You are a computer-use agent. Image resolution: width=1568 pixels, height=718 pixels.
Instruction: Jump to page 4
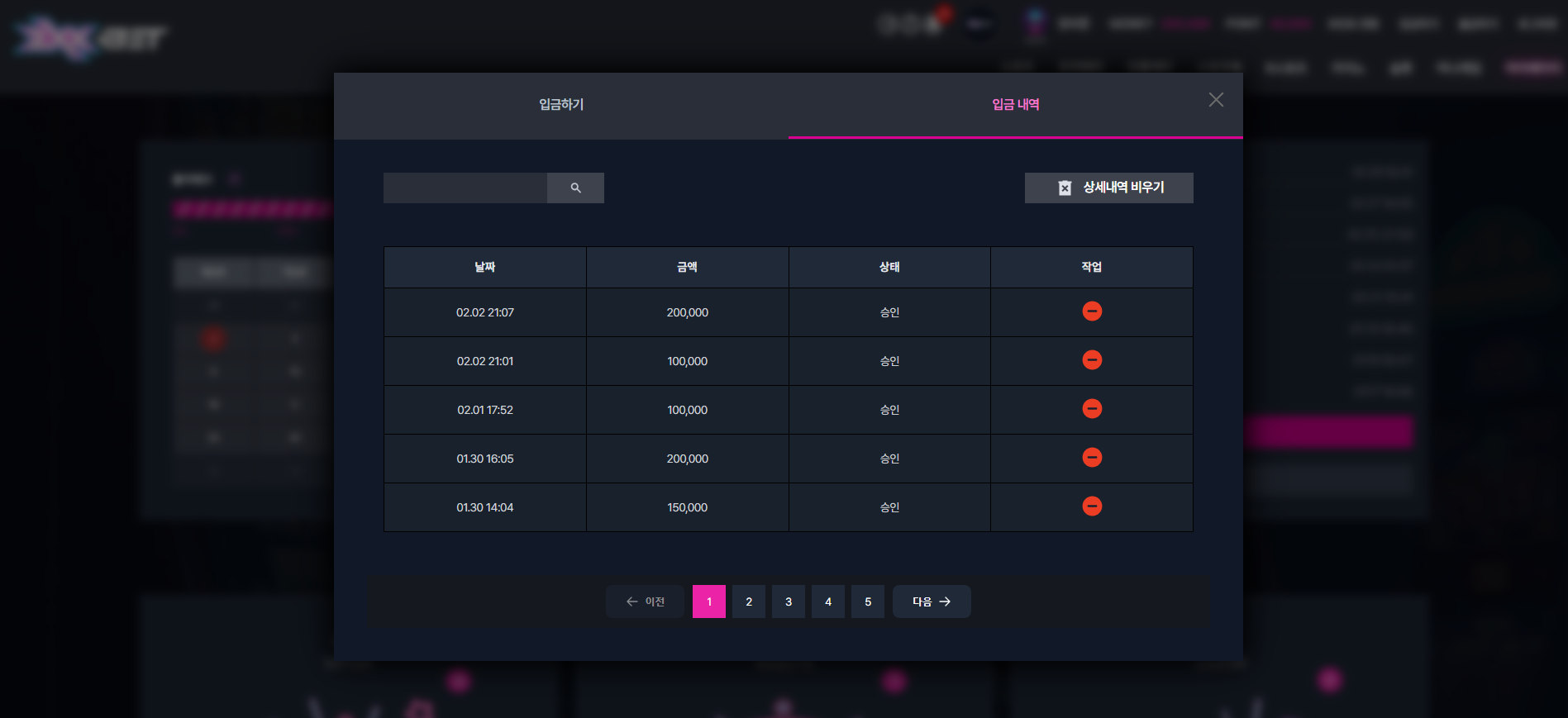coord(828,602)
